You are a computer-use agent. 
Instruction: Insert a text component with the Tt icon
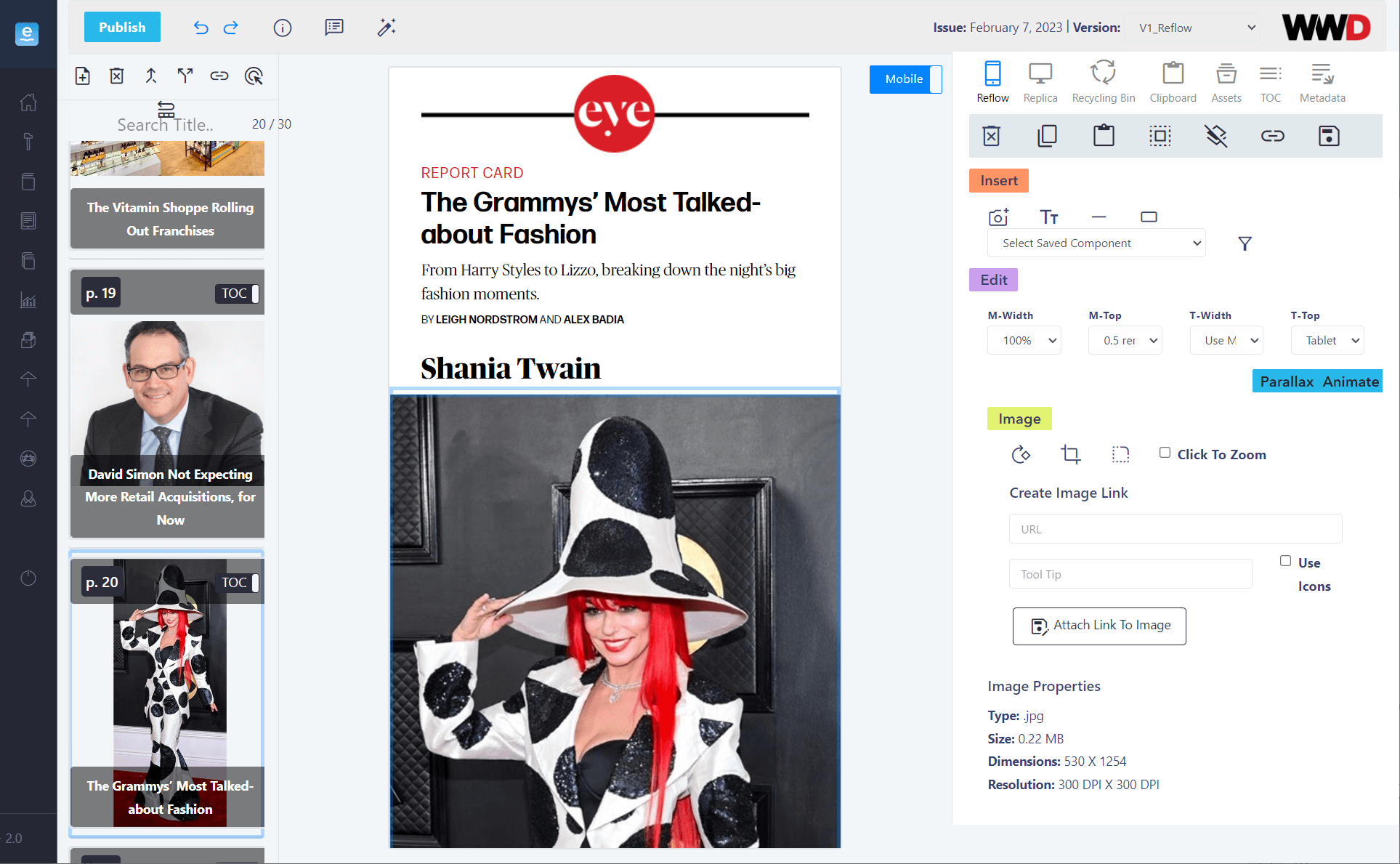coord(1049,216)
